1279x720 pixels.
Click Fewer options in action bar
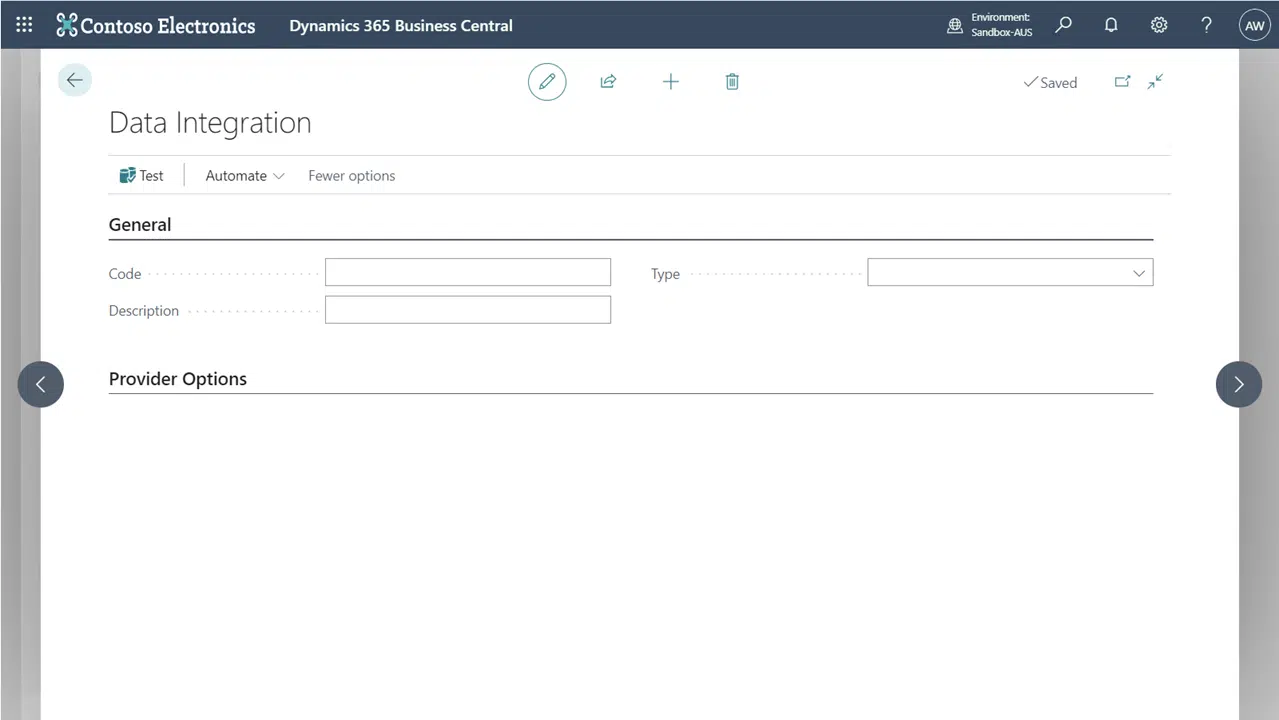(x=351, y=176)
